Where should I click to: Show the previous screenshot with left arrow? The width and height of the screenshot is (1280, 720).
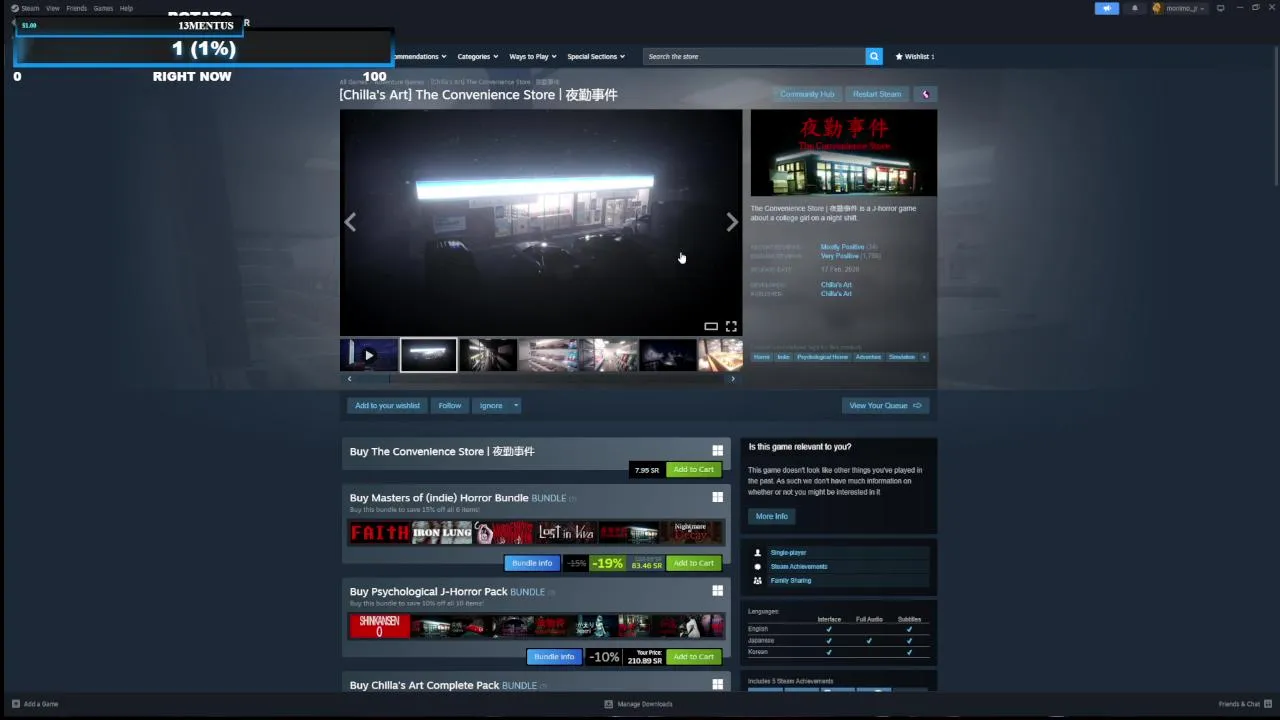point(350,222)
